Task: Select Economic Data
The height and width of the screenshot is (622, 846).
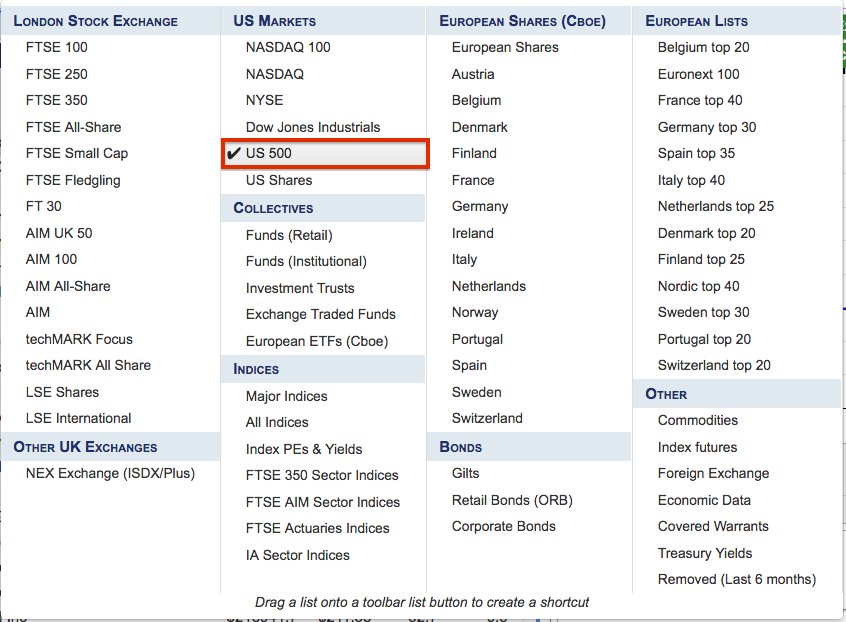Action: point(704,500)
